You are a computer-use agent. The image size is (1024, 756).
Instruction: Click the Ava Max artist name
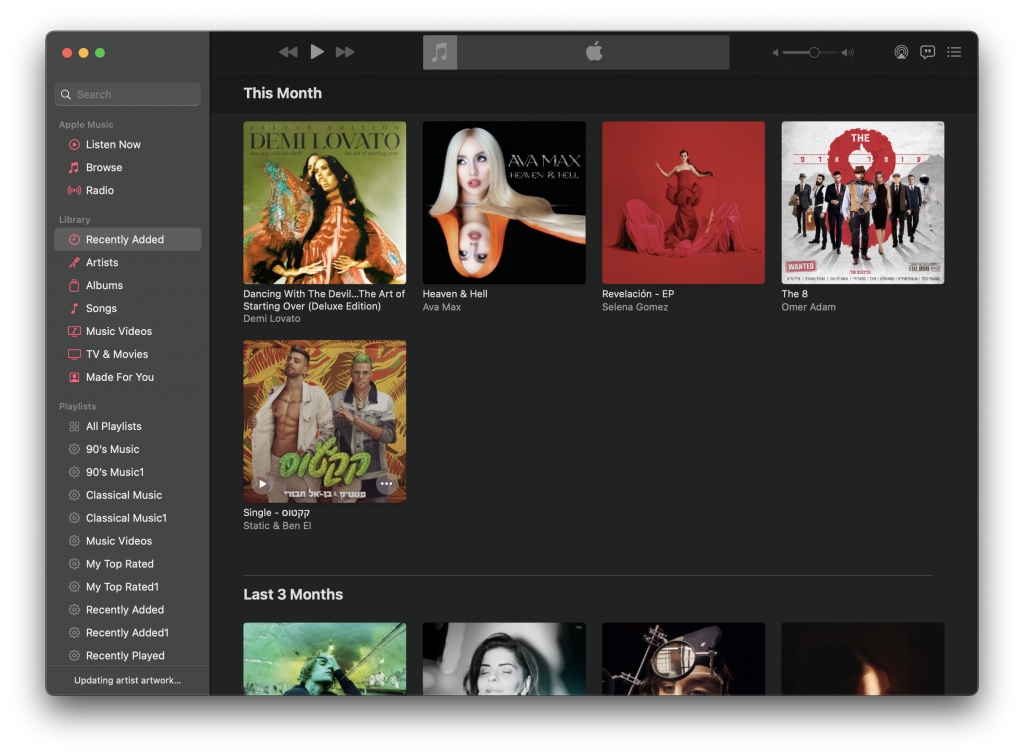[441, 307]
